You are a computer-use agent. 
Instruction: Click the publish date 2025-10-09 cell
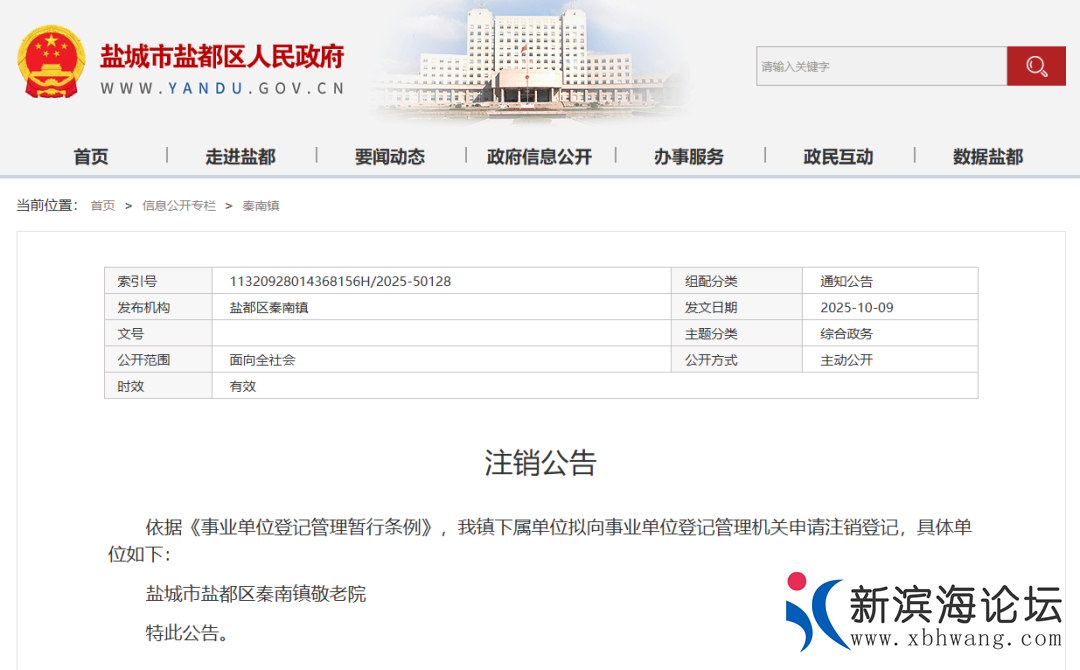coord(856,307)
